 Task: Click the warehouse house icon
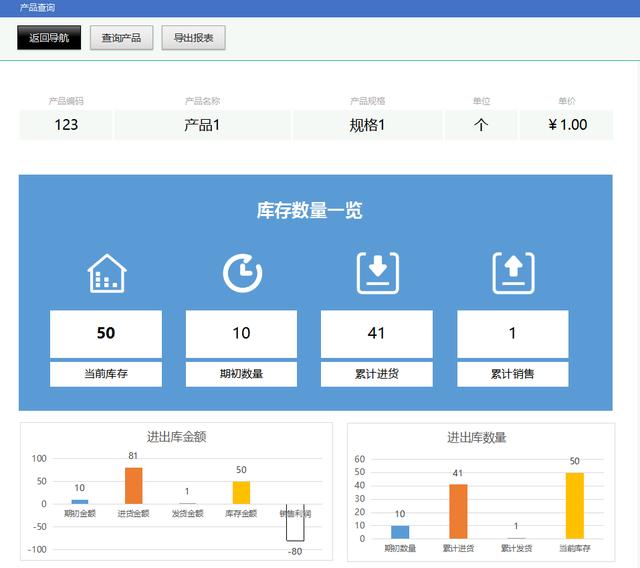pyautogui.click(x=106, y=273)
